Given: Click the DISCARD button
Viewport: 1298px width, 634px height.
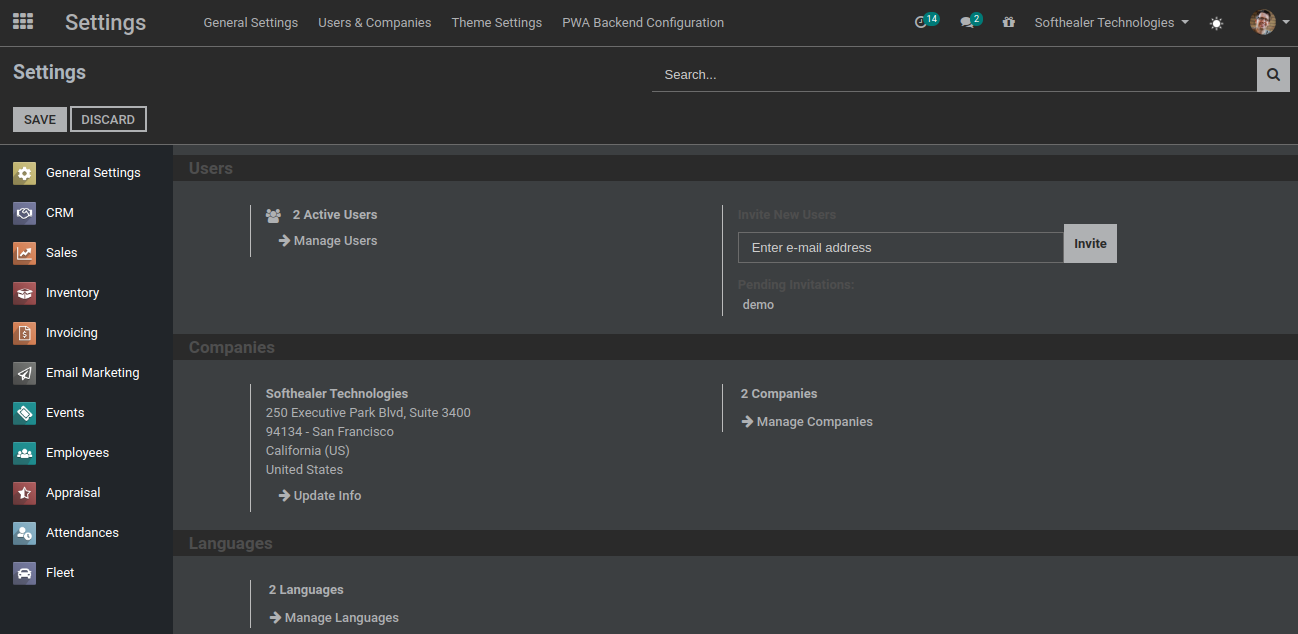Looking at the screenshot, I should point(108,119).
